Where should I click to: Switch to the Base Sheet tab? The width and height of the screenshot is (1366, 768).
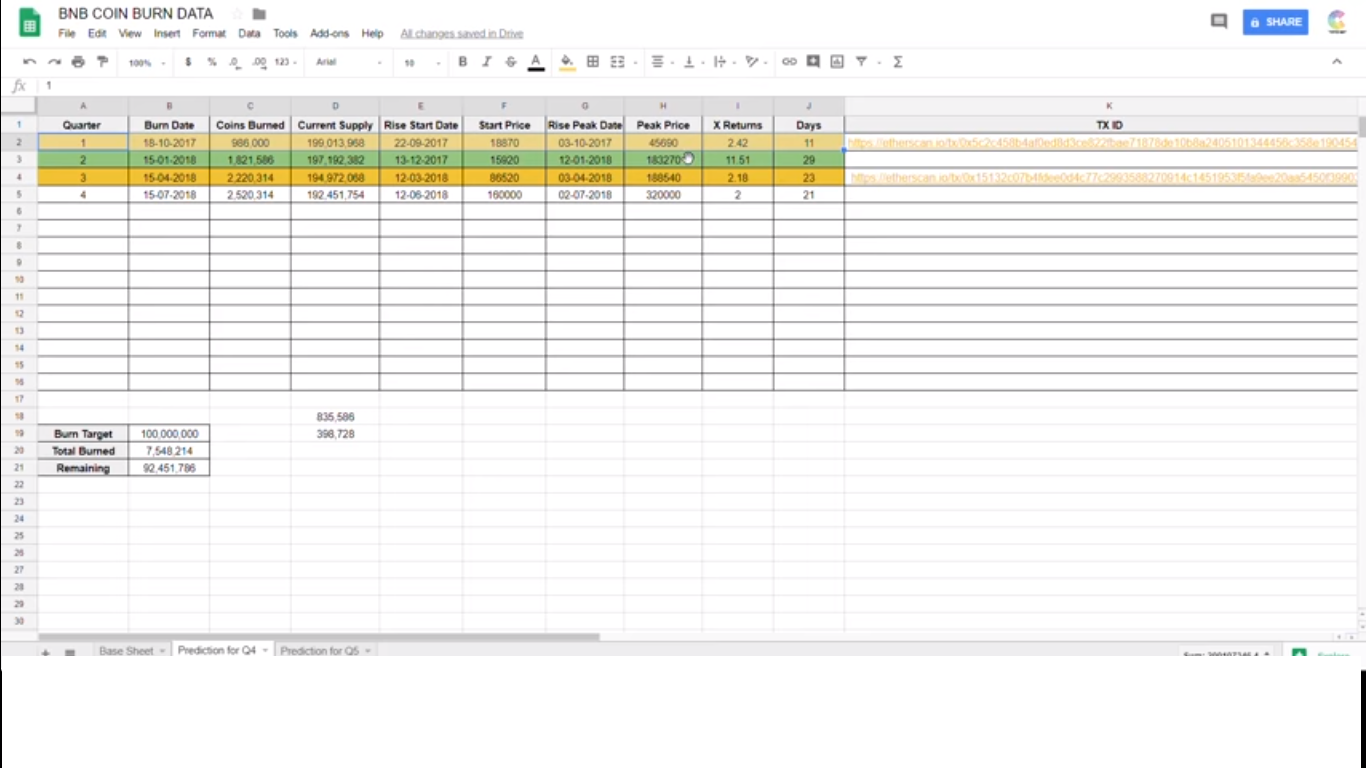[x=126, y=651]
